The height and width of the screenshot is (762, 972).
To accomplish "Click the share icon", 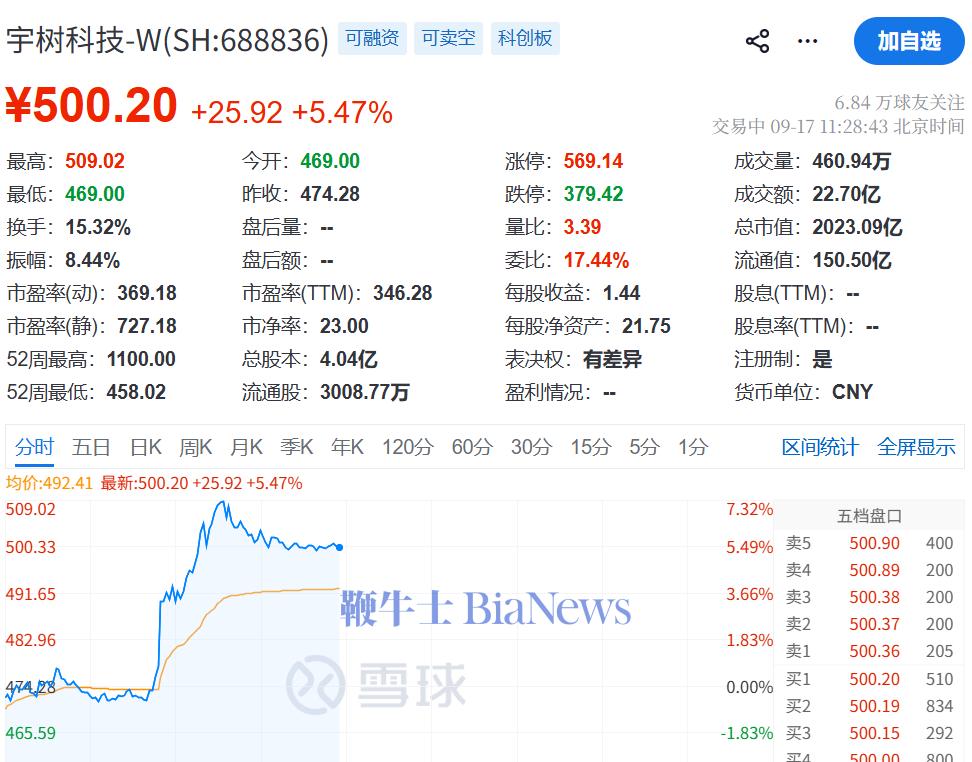I will click(x=757, y=41).
